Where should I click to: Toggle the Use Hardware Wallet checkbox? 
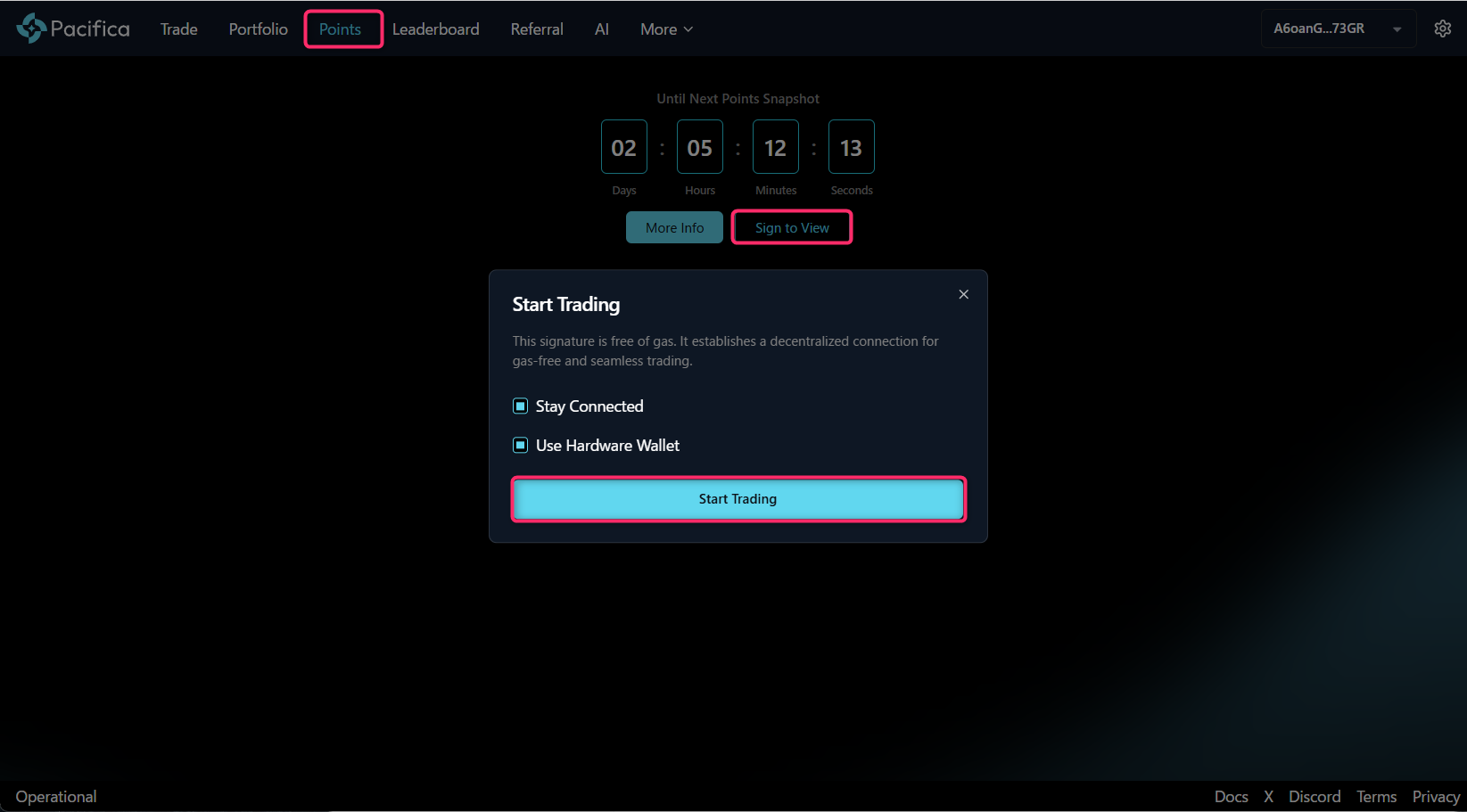click(521, 446)
